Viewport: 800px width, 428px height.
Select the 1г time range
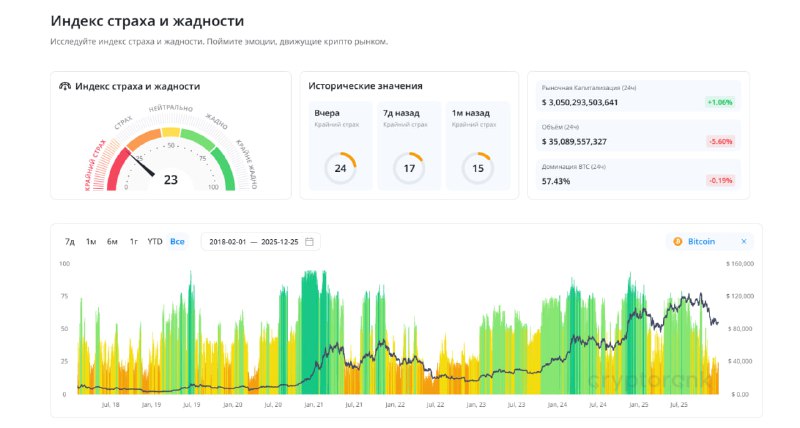[134, 242]
